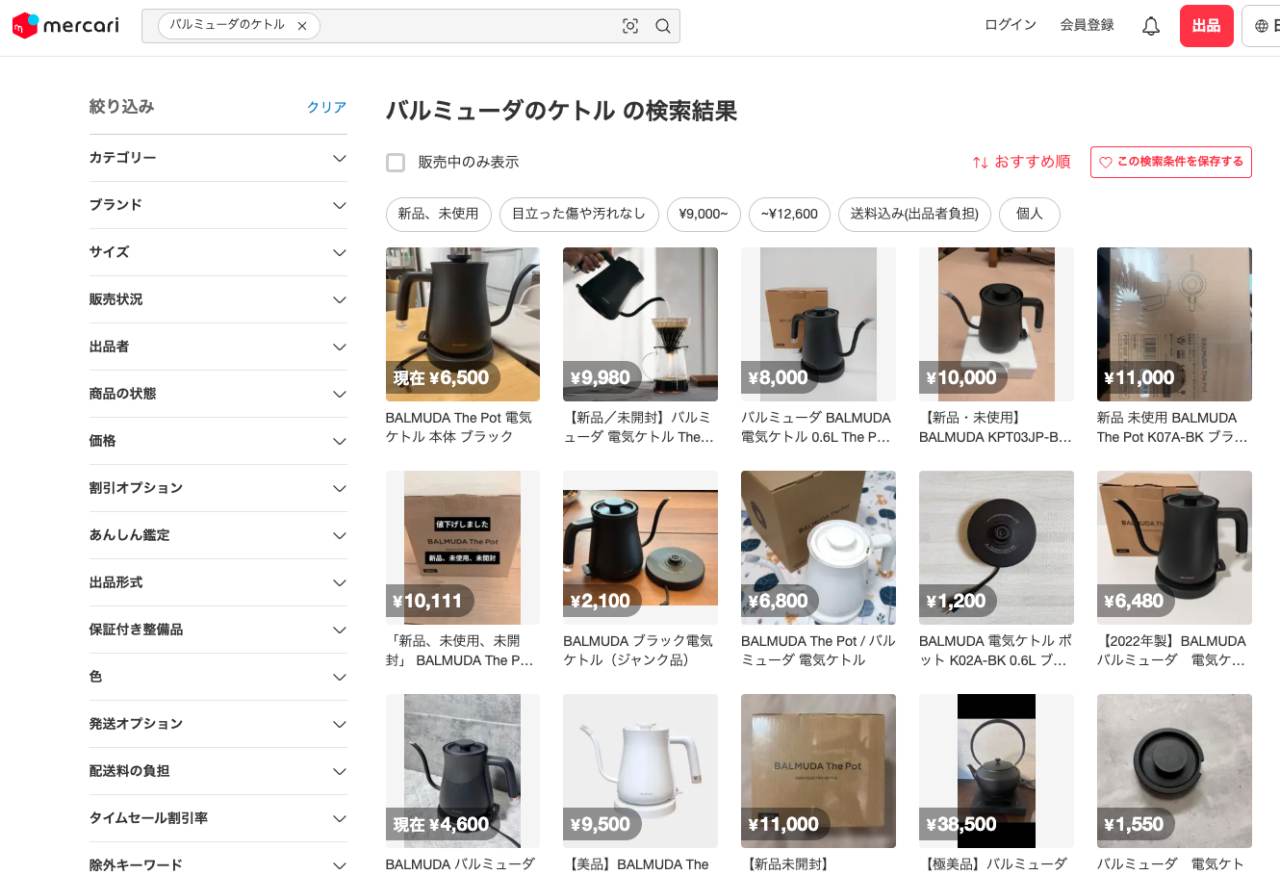Viewport: 1280px width, 875px height.
Task: Expand the 出品者 filter
Action: pos(218,347)
